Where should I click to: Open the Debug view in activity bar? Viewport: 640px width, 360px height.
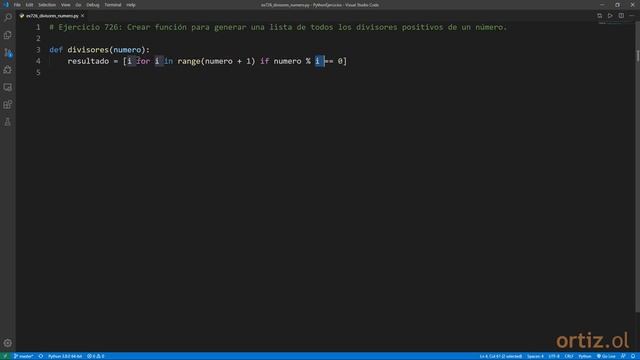pos(8,70)
